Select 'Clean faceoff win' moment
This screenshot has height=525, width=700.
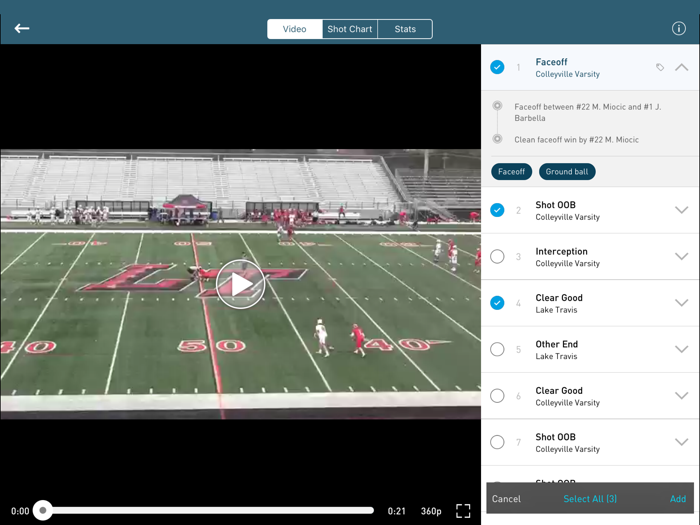tap(576, 140)
